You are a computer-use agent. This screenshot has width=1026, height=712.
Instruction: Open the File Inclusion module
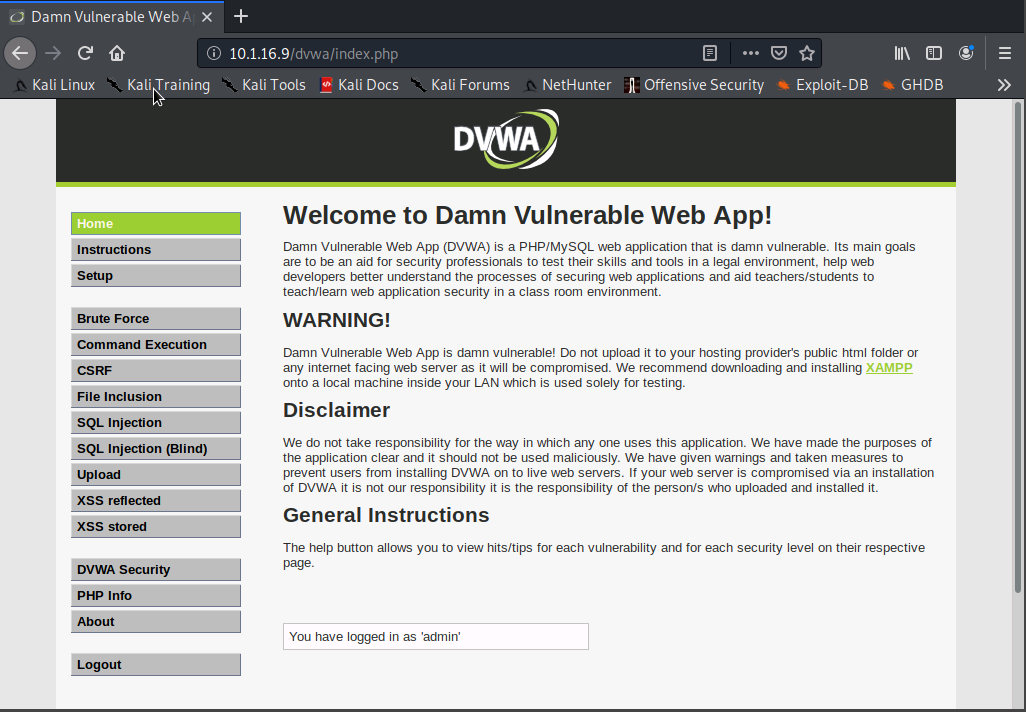156,397
